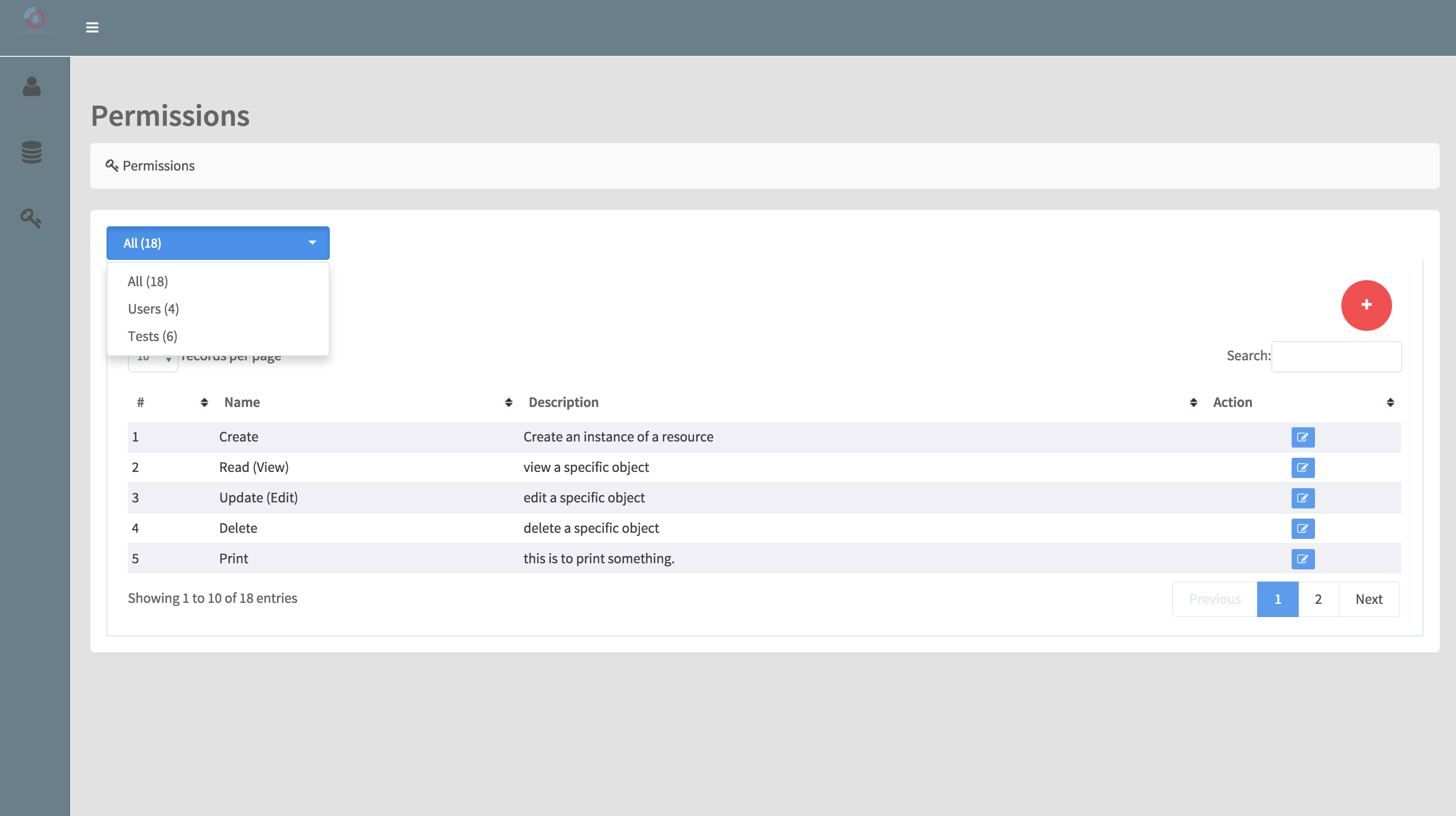Click the red add permission plus button
Viewport: 1456px width, 816px height.
click(x=1366, y=305)
